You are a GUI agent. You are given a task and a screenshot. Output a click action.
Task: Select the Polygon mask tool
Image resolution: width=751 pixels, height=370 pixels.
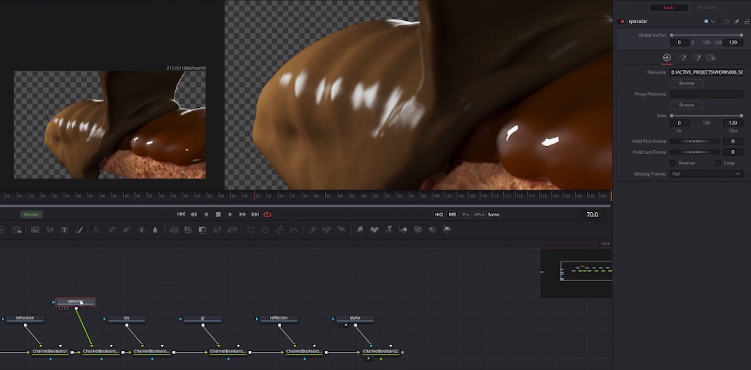coord(279,230)
